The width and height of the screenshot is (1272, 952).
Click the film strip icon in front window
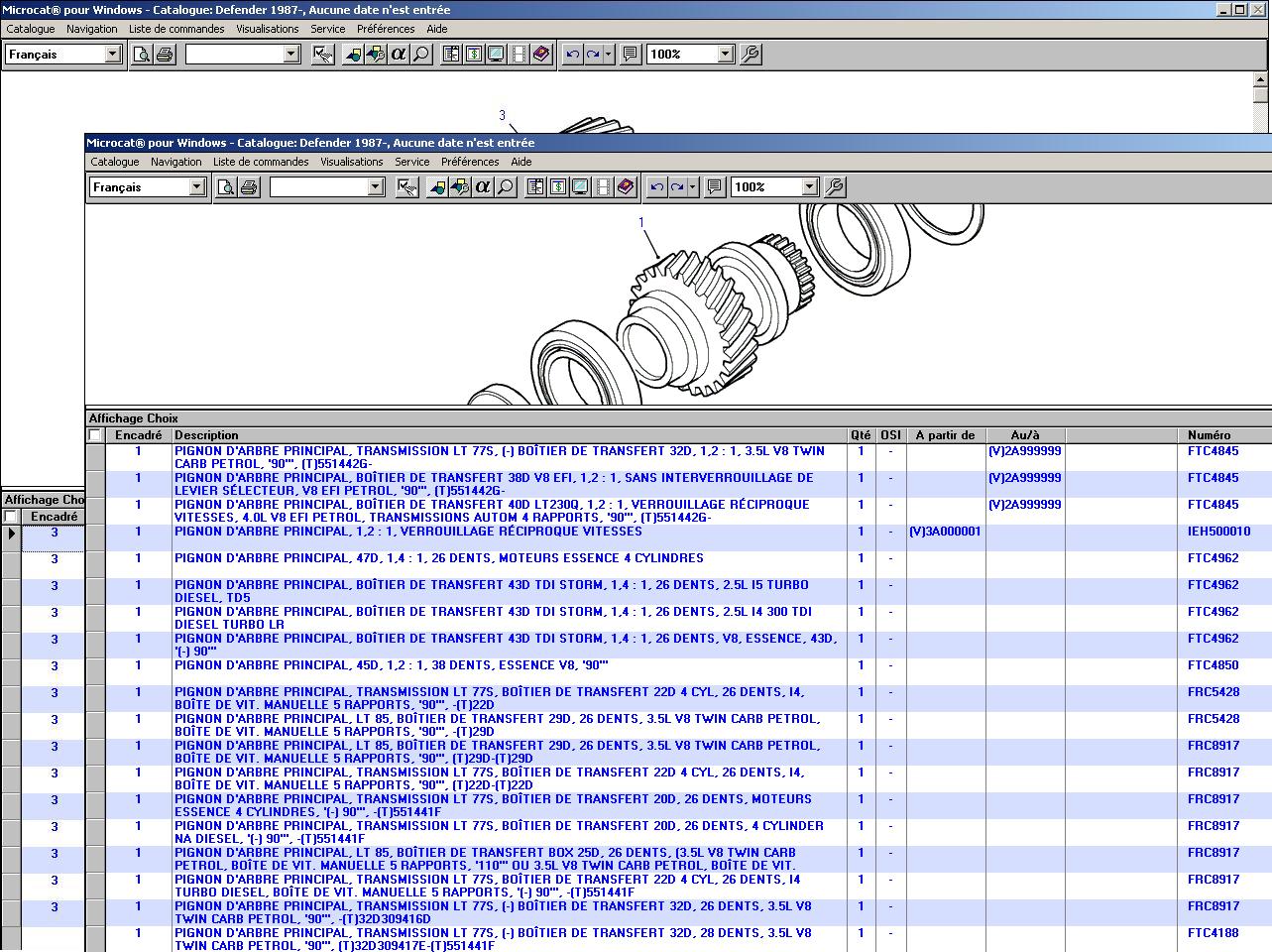tap(603, 187)
